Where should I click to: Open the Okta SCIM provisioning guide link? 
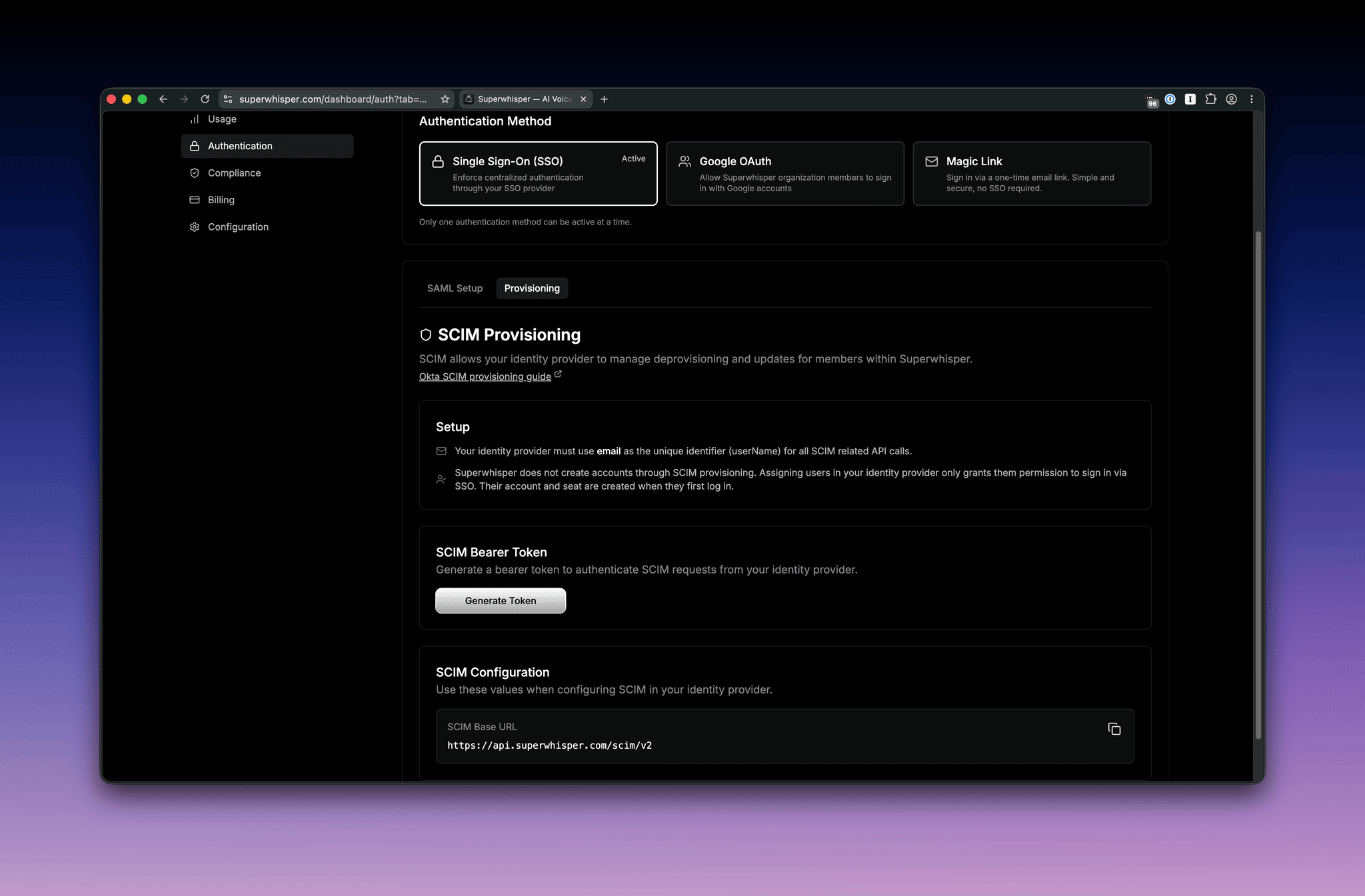tap(485, 376)
